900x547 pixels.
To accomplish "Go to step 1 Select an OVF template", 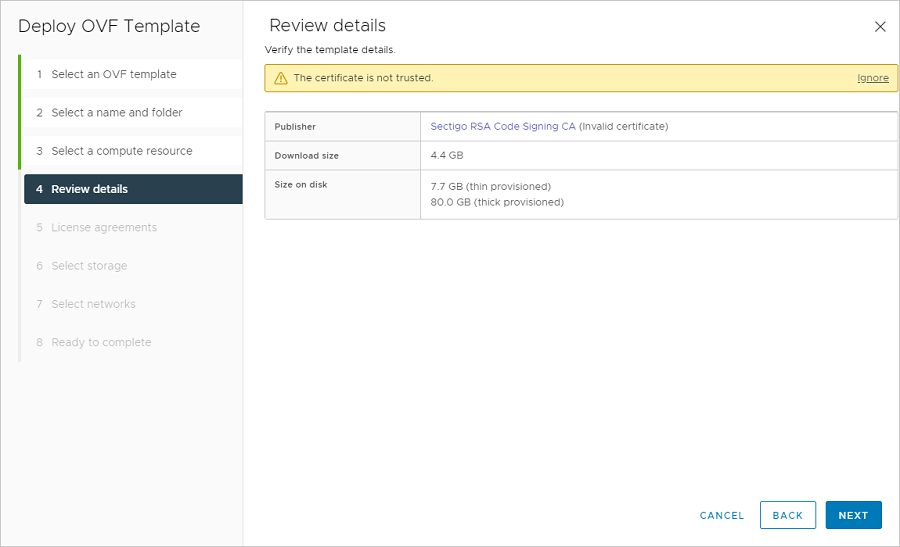I will coord(113,74).
